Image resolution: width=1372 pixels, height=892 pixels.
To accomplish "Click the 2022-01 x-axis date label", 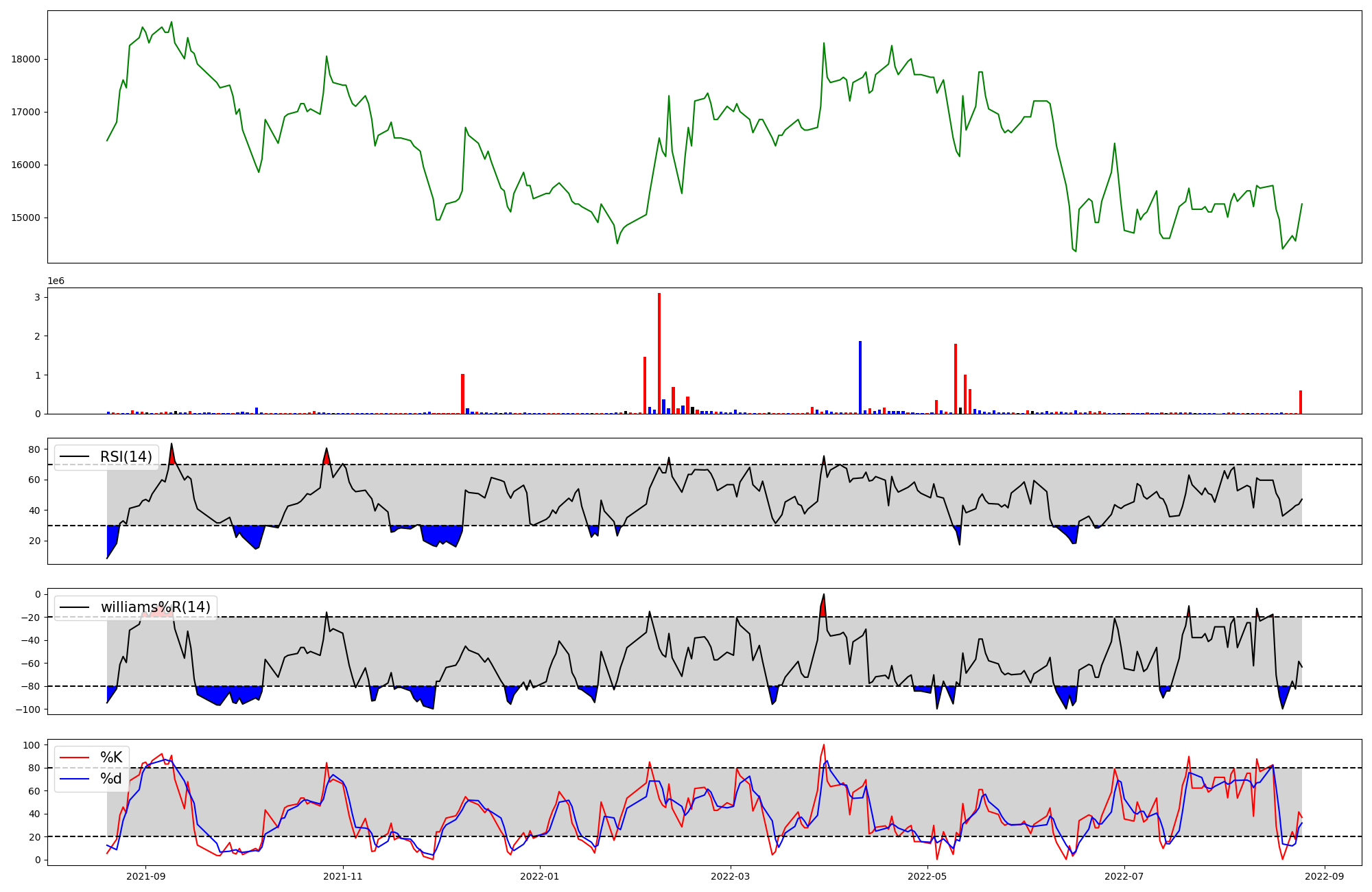I will 540,876.
